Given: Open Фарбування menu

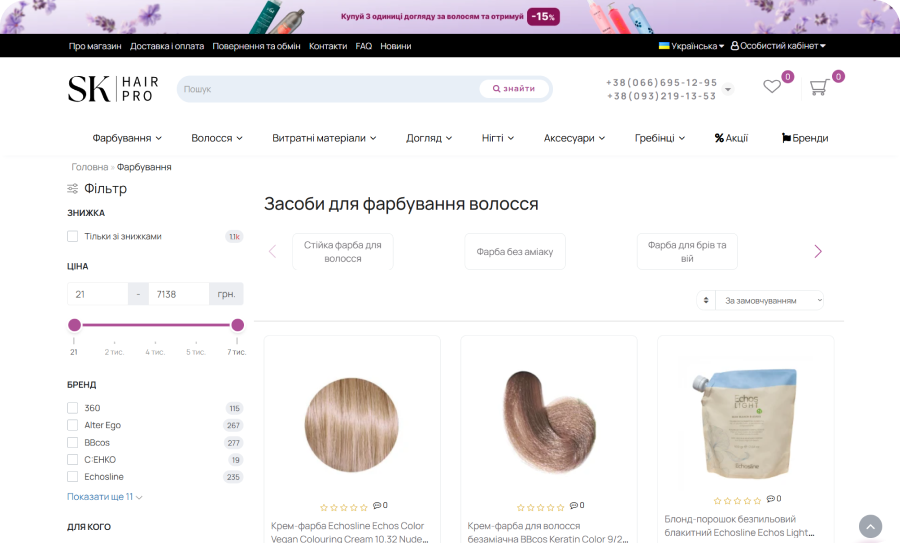Looking at the screenshot, I should tap(127, 138).
